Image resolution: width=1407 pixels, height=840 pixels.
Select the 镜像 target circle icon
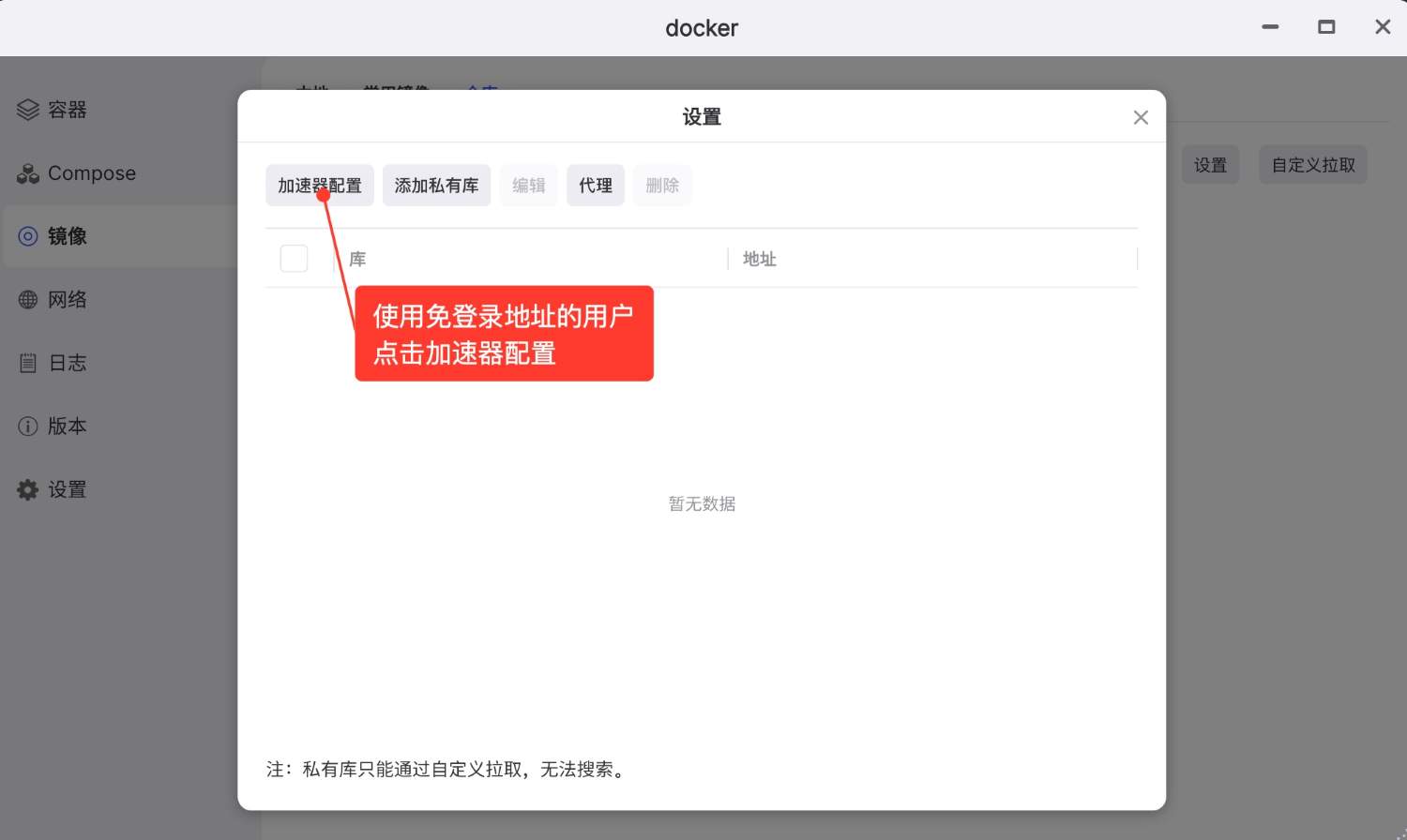click(x=27, y=236)
